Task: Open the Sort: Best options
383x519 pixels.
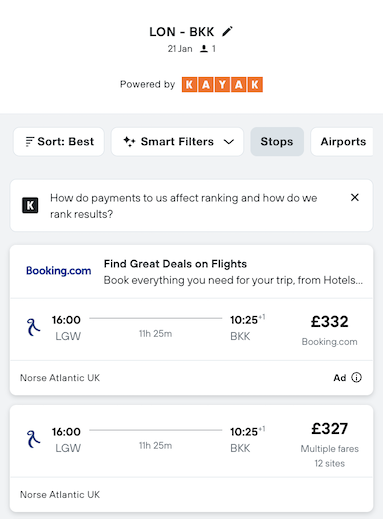Action: click(59, 142)
